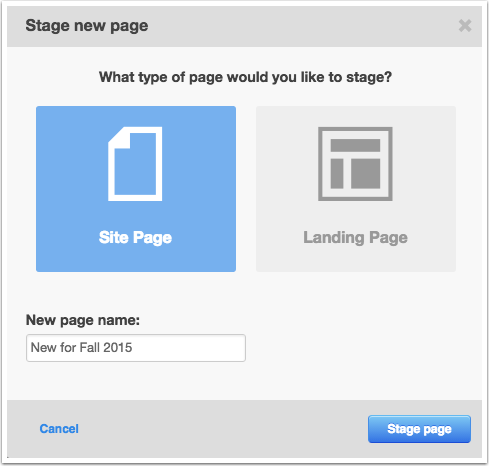
Task: Click the Stage page button
Action: pos(419,429)
